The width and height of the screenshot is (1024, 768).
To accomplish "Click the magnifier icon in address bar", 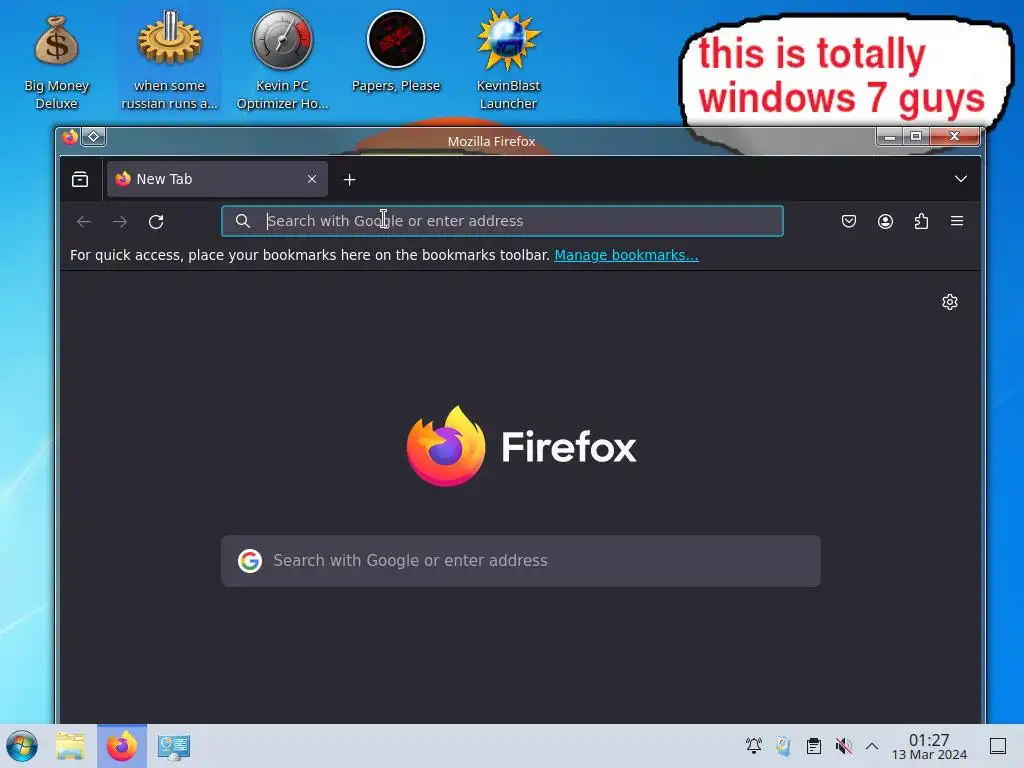I will pos(242,221).
